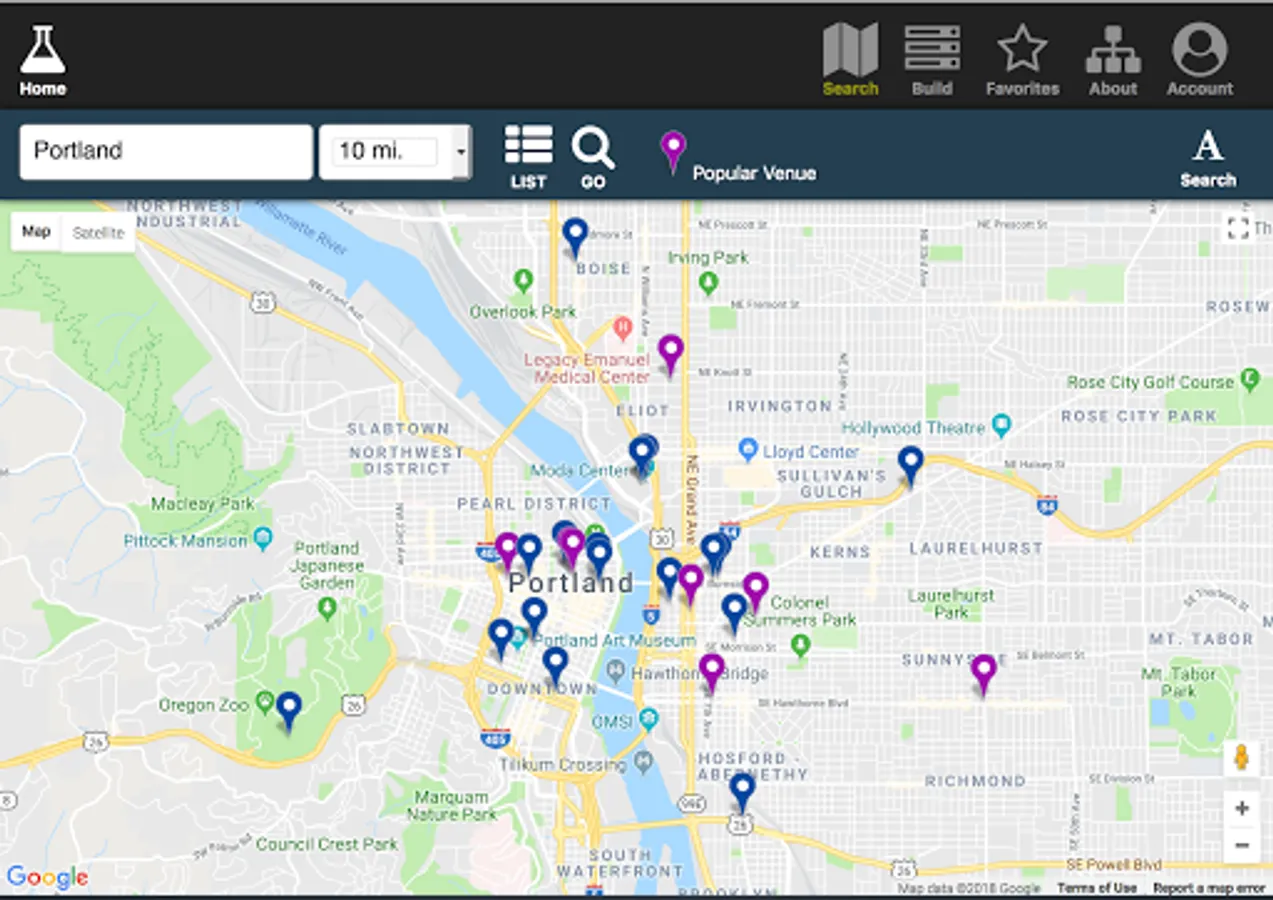Click Hollywood Theatre marker
This screenshot has height=900, width=1273.
1002,428
